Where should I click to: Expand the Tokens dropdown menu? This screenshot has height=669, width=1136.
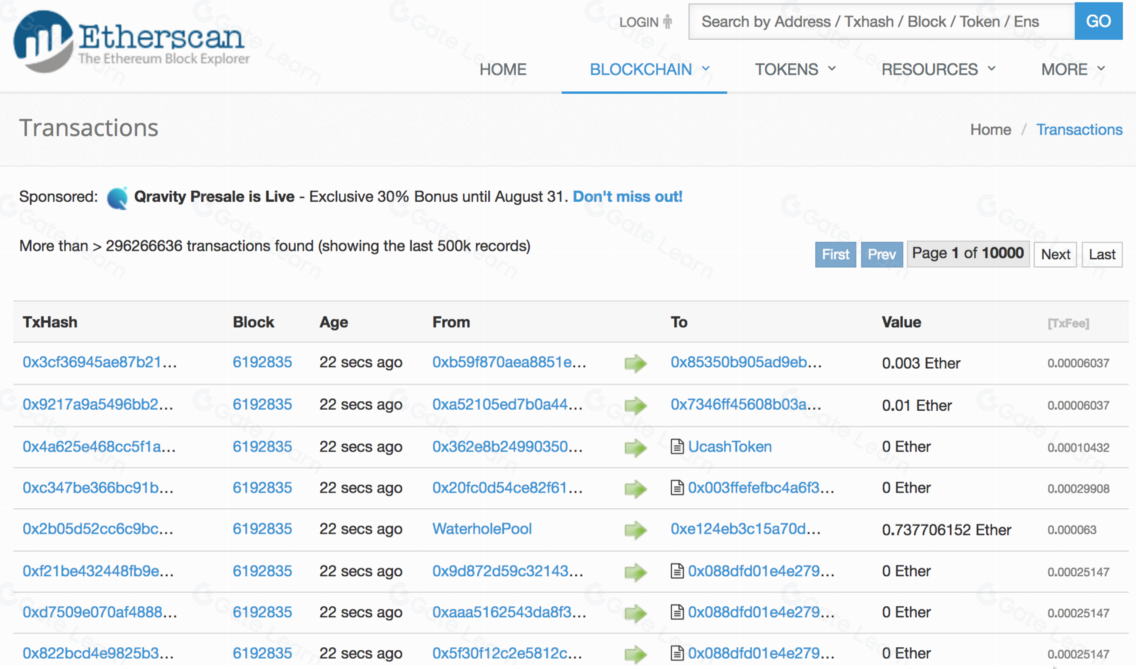tap(795, 69)
